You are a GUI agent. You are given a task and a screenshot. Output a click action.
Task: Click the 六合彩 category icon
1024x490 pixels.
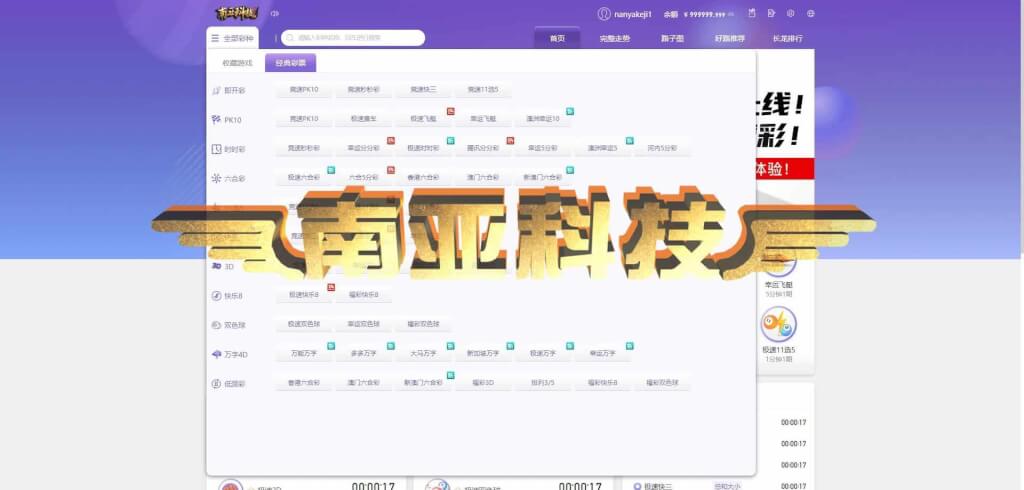tap(216, 178)
